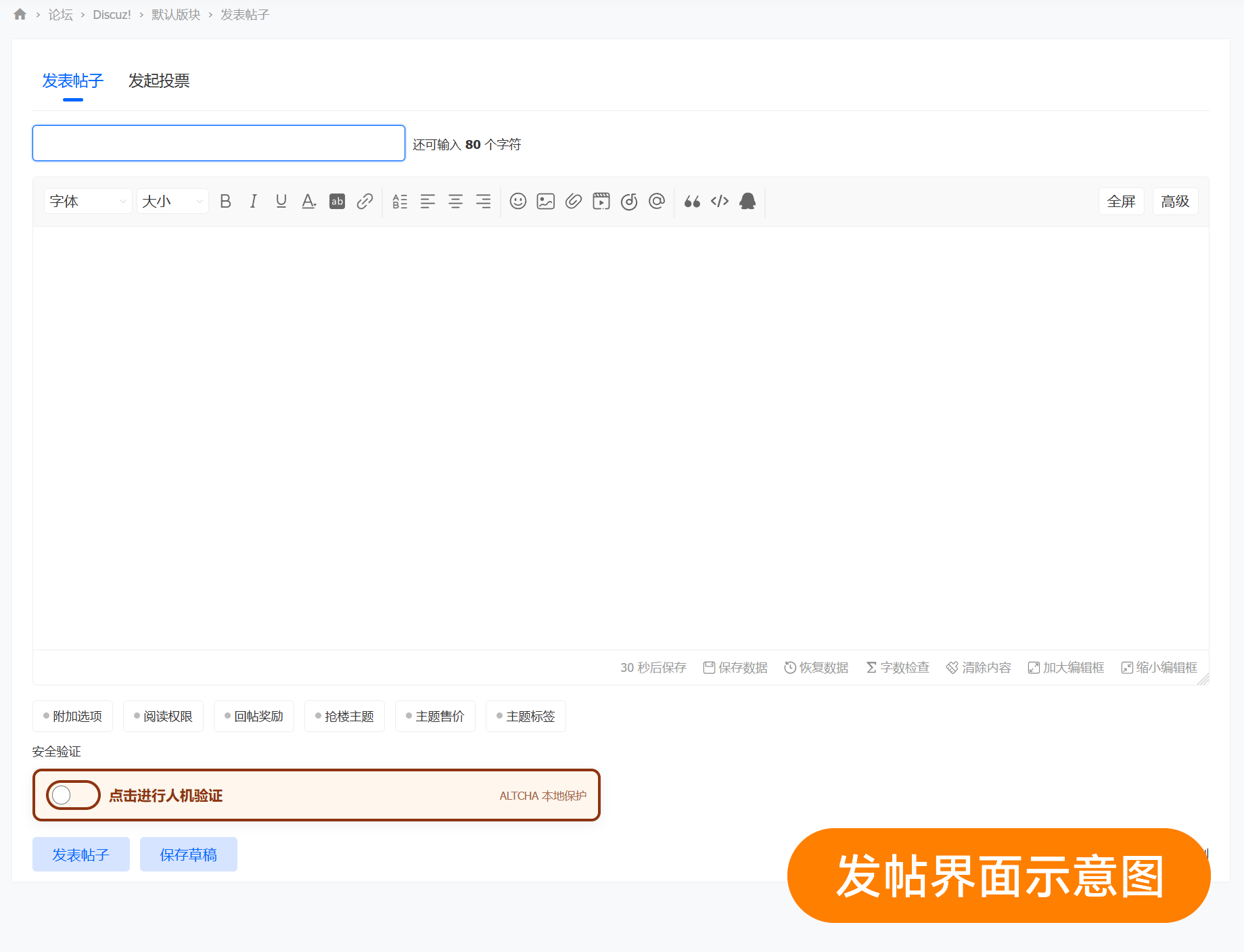Add an attachment with paperclip icon

coord(574,201)
